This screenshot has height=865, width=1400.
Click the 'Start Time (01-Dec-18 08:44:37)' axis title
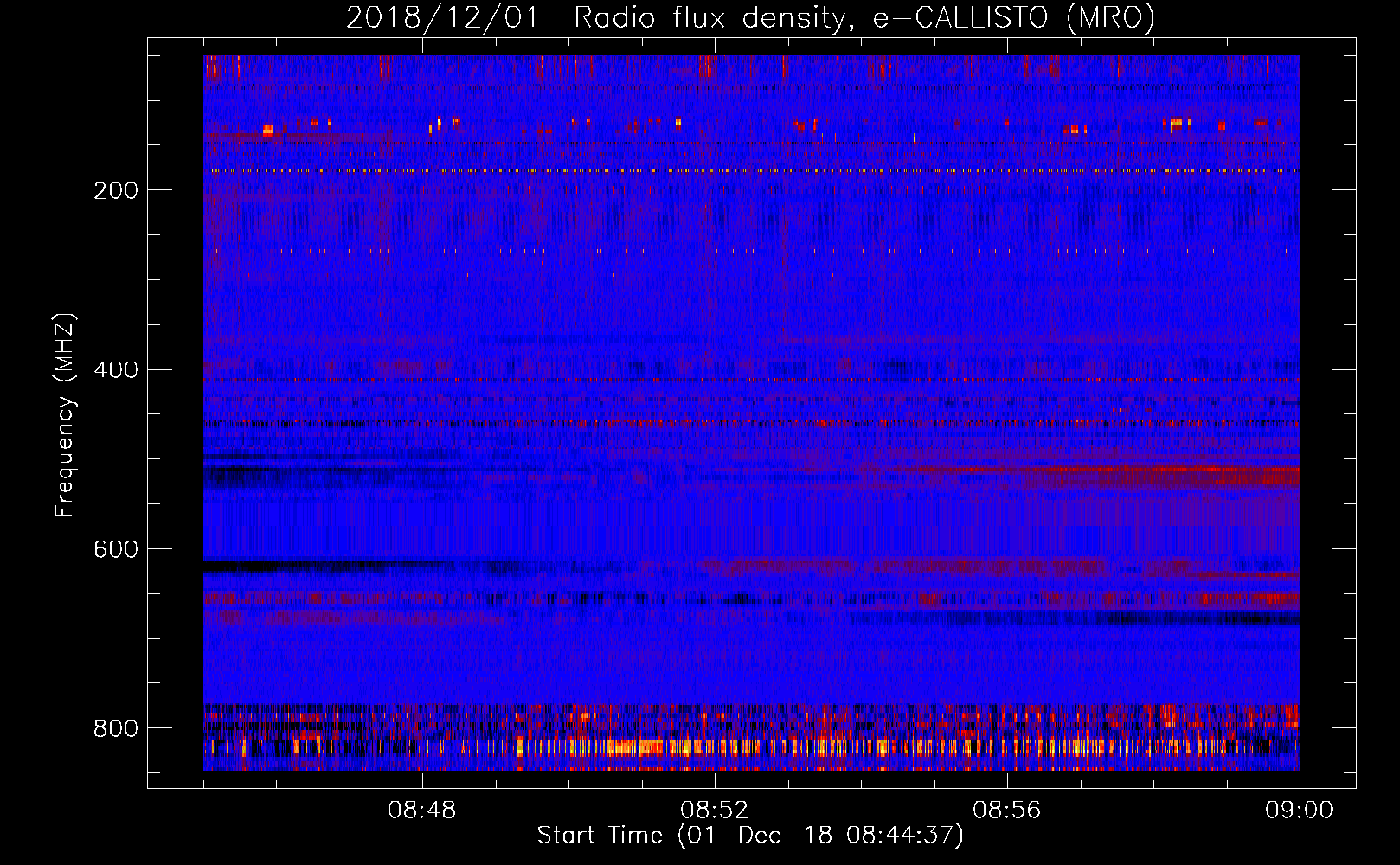(x=750, y=836)
